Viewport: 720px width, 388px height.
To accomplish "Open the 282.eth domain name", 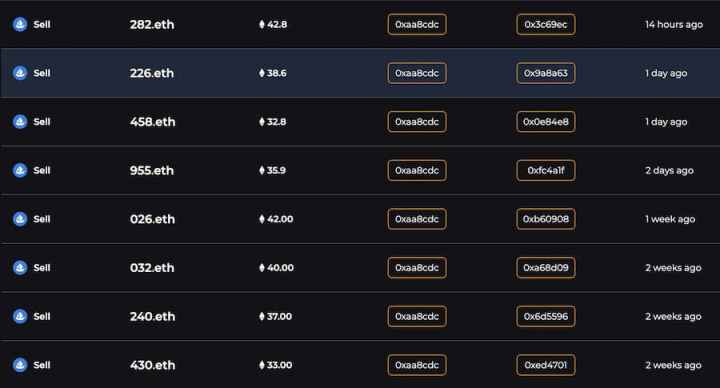I will pos(152,24).
